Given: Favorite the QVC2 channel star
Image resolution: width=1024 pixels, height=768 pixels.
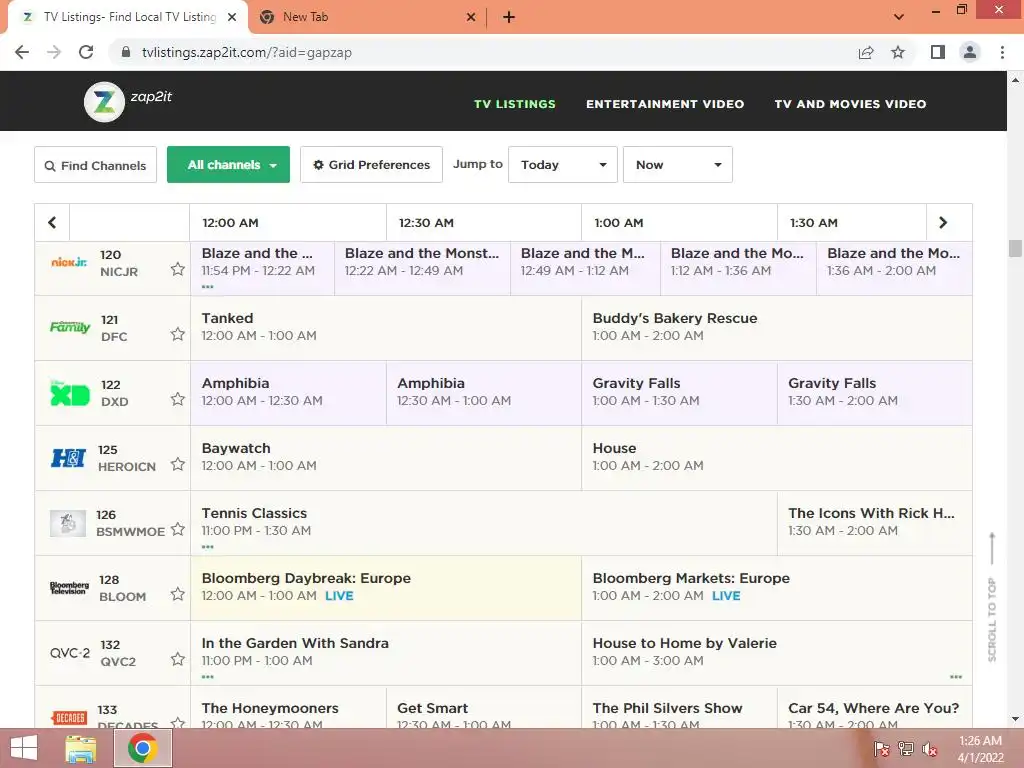Looking at the screenshot, I should coord(178,659).
